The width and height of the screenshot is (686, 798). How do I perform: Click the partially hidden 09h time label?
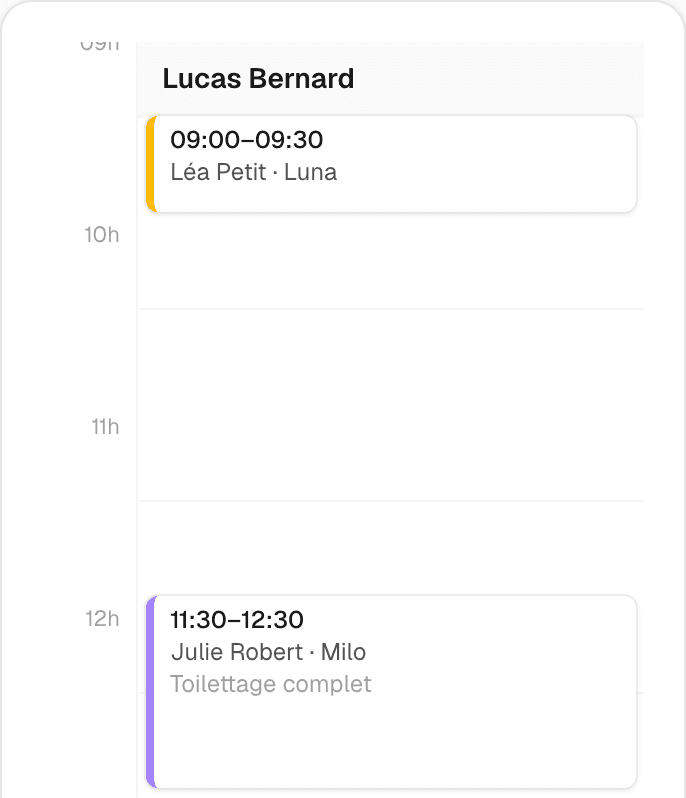100,46
